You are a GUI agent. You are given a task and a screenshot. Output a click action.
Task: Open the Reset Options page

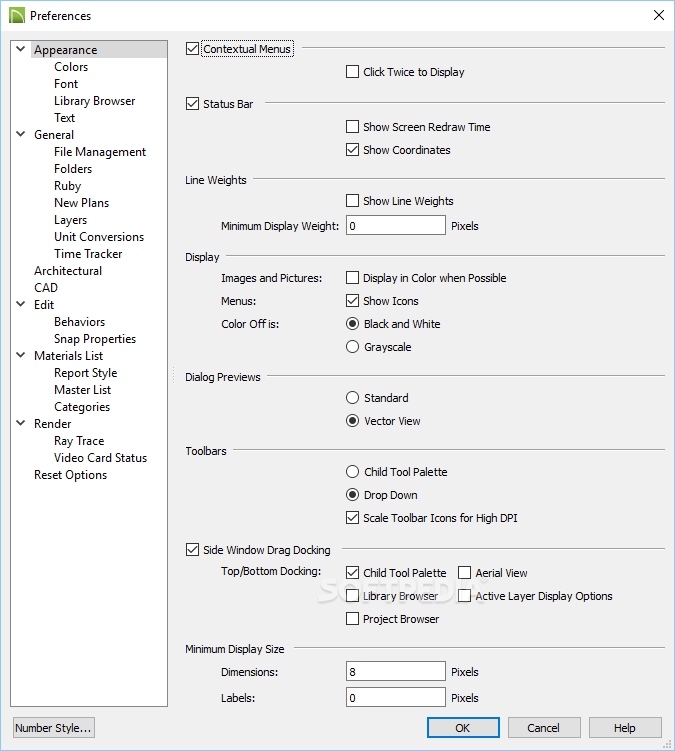click(x=70, y=475)
